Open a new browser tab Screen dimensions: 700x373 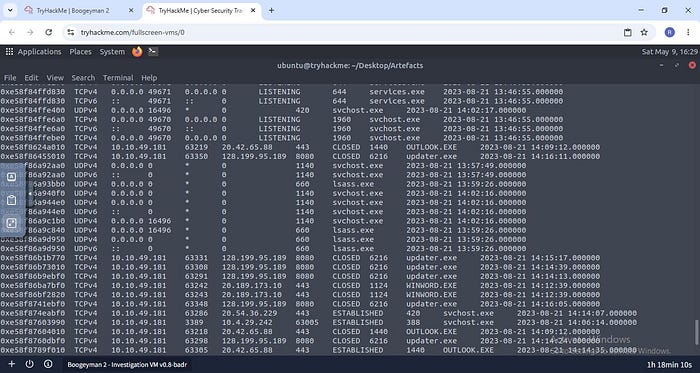[x=271, y=10]
